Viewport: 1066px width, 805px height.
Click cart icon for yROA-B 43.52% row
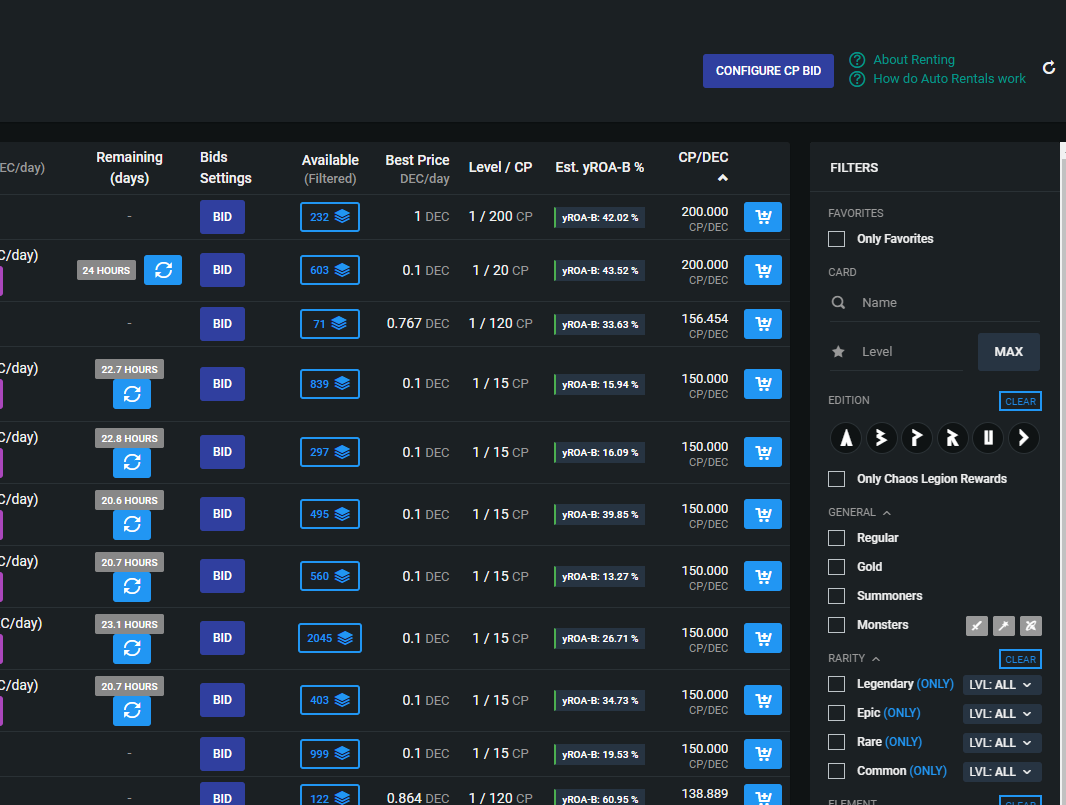click(x=763, y=270)
